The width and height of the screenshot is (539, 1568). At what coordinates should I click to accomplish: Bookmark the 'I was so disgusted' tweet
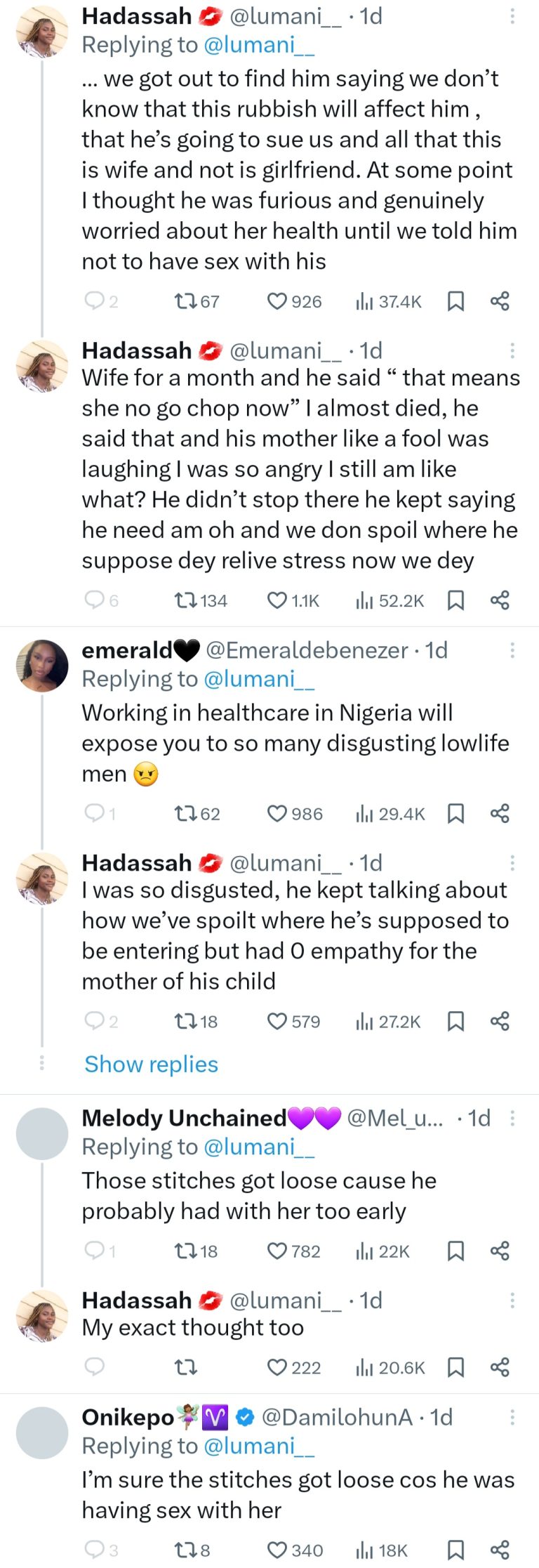point(455,1021)
